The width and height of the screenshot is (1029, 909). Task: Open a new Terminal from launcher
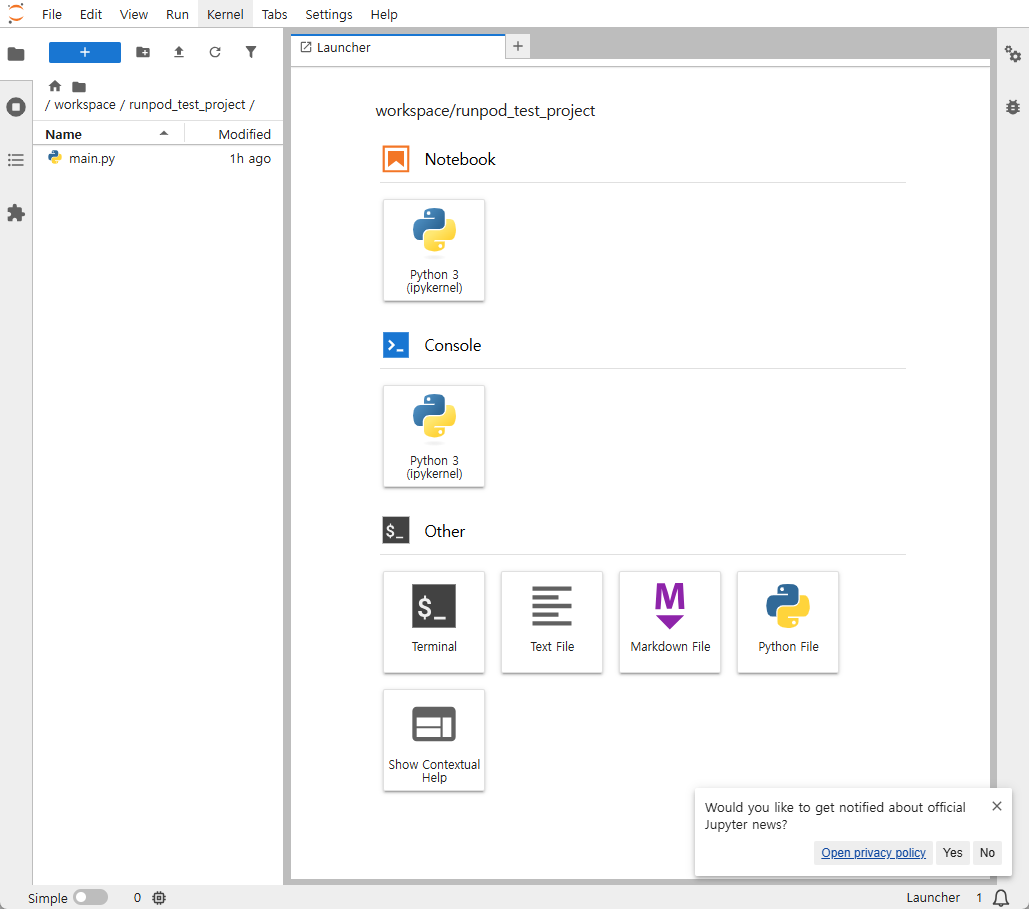tap(434, 622)
